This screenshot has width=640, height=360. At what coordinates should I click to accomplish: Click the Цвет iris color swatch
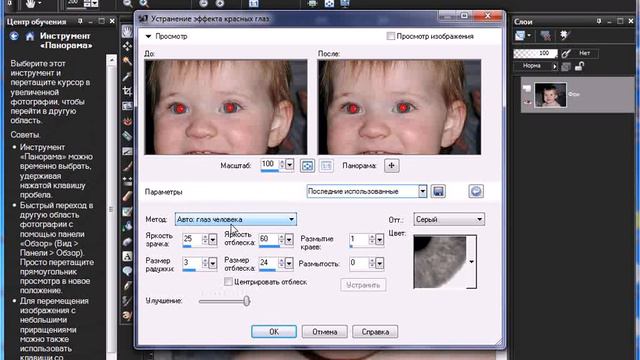pyautogui.click(x=440, y=262)
